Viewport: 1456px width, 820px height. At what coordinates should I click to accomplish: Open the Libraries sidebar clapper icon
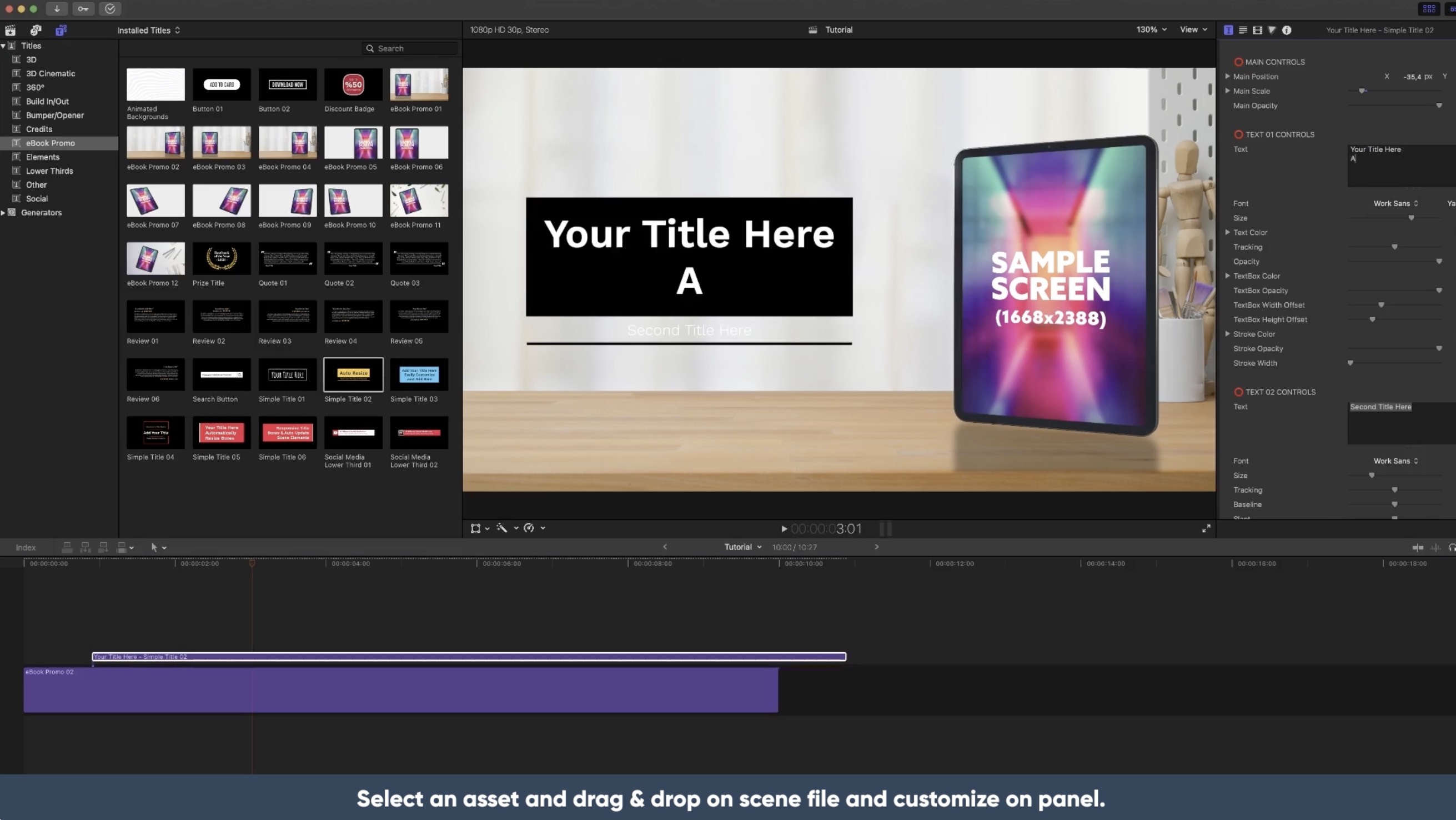click(x=10, y=30)
